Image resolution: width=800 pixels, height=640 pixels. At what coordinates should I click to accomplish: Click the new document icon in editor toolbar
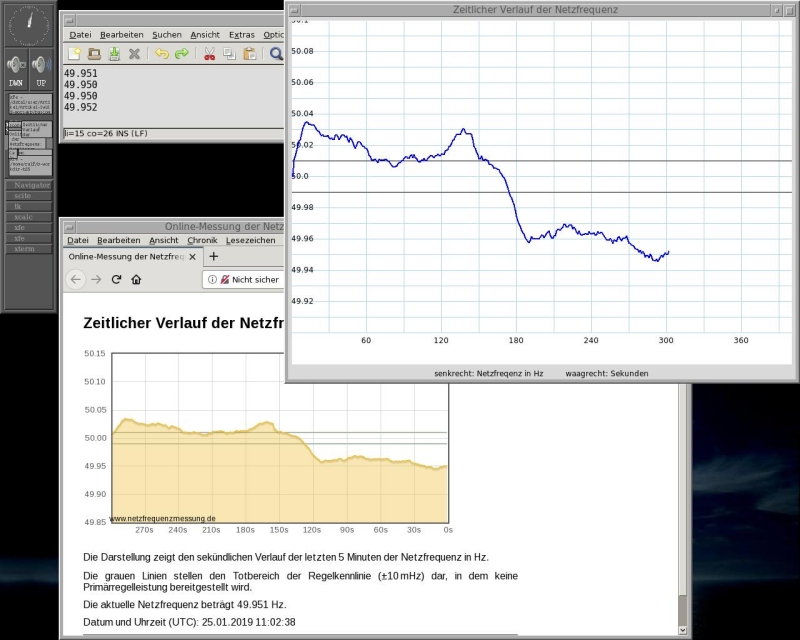pos(74,54)
